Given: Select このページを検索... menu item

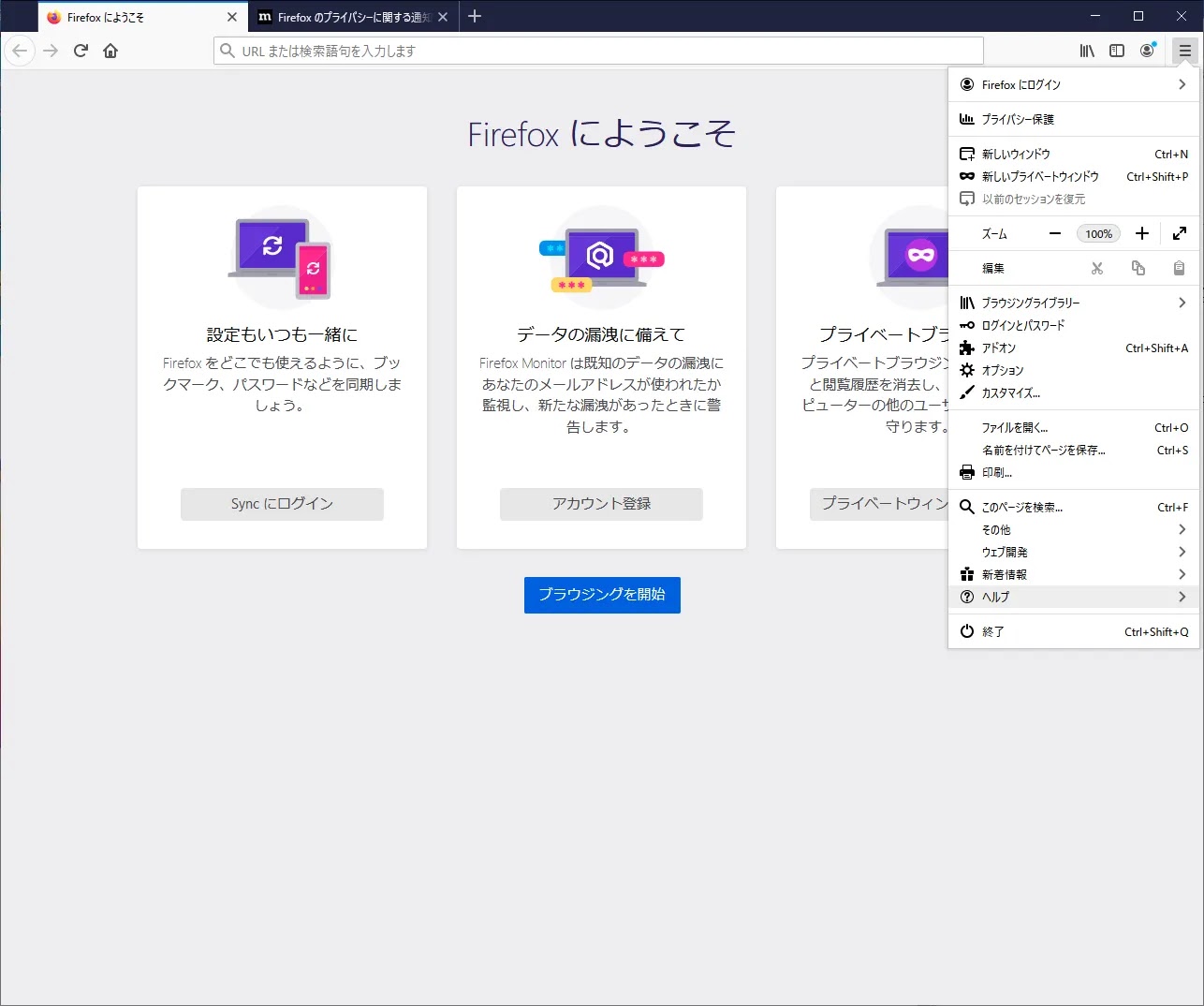Looking at the screenshot, I should 1074,507.
